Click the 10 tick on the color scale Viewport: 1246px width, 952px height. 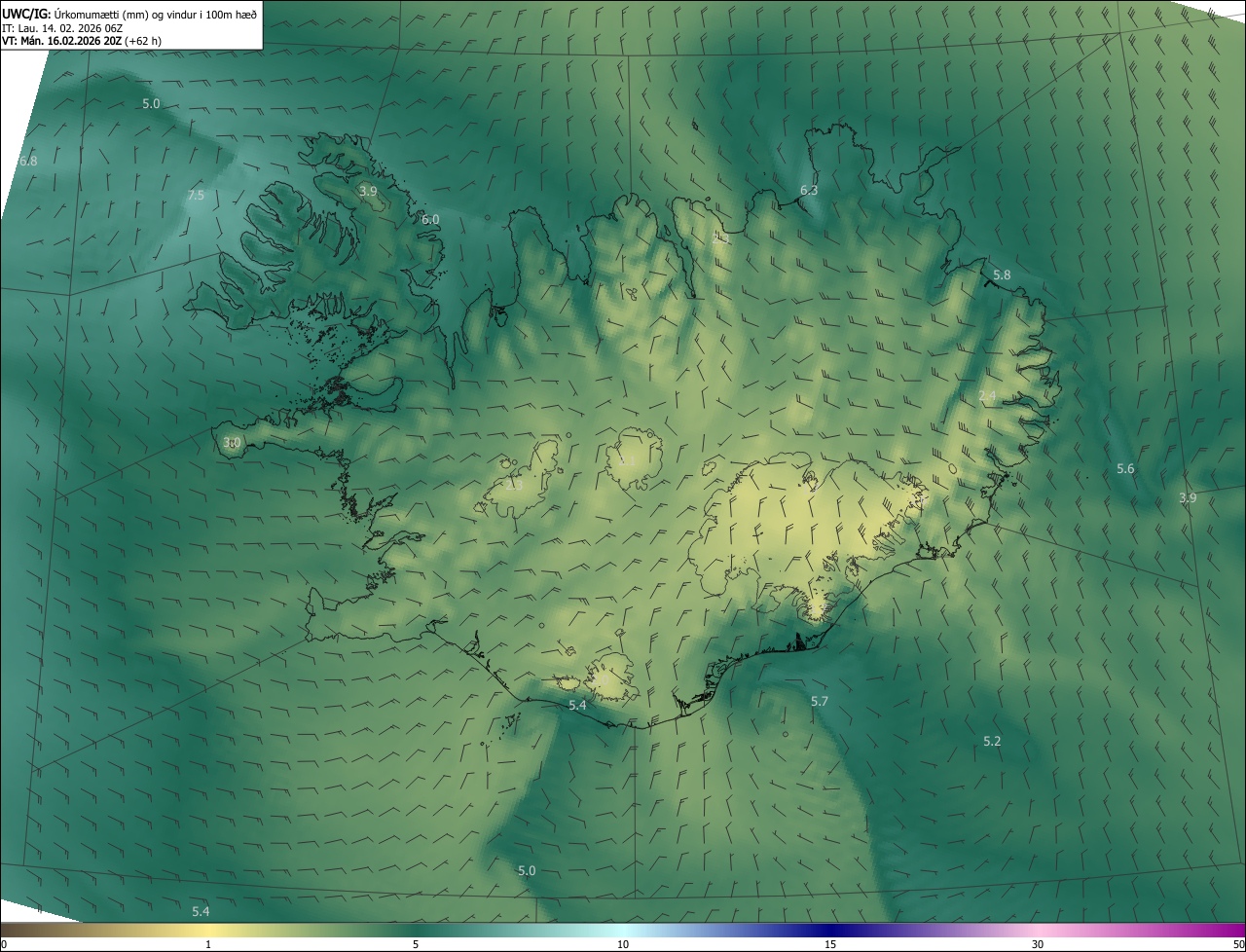623,945
